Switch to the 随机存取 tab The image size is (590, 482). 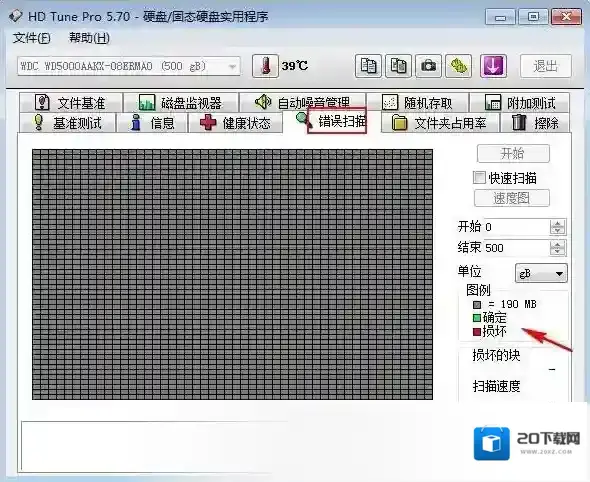[418, 102]
